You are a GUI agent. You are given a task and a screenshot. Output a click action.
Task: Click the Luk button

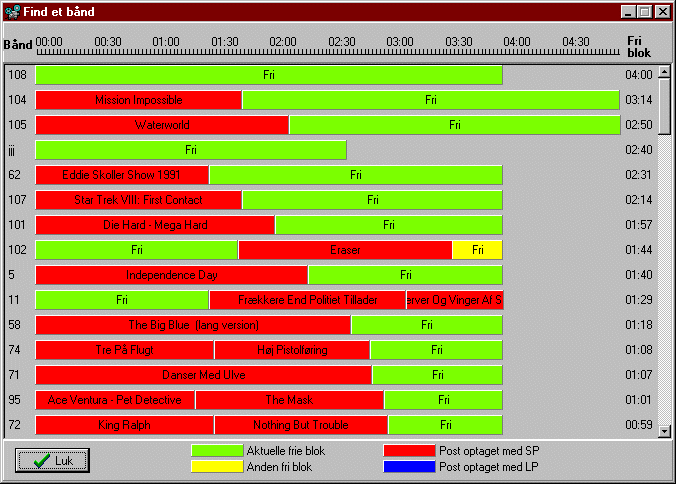pyautogui.click(x=52, y=460)
